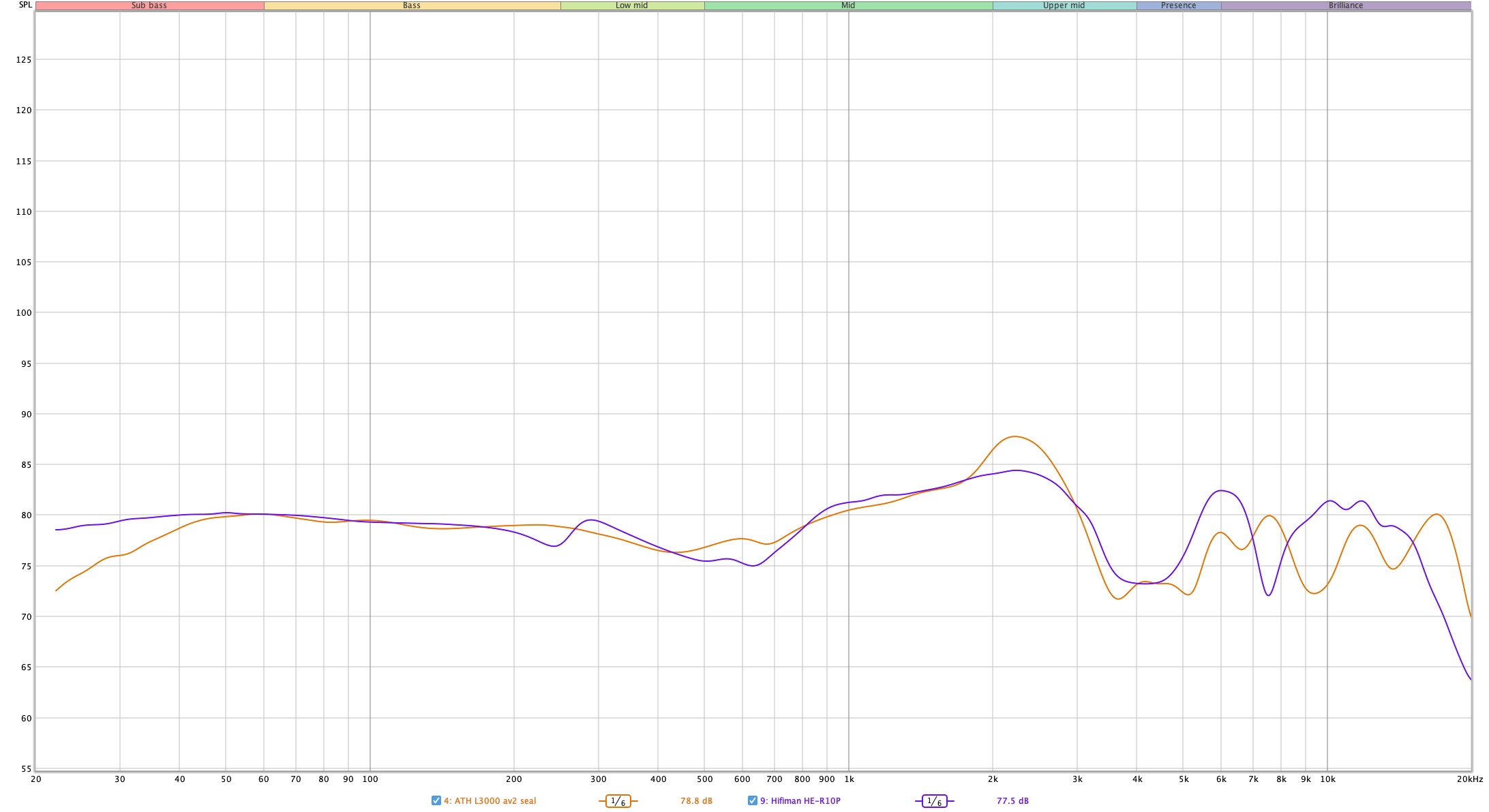The width and height of the screenshot is (1489, 812).
Task: Click the purple 77.5 dB readout
Action: click(x=1012, y=801)
